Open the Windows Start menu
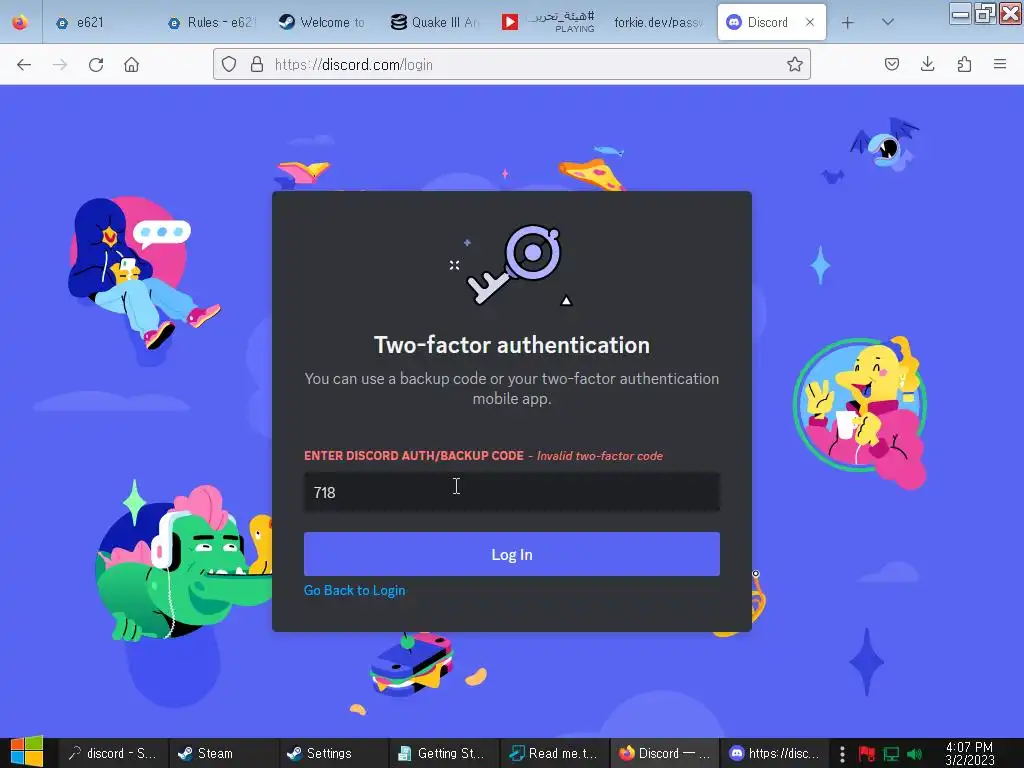Viewport: 1024px width, 768px height. click(27, 752)
